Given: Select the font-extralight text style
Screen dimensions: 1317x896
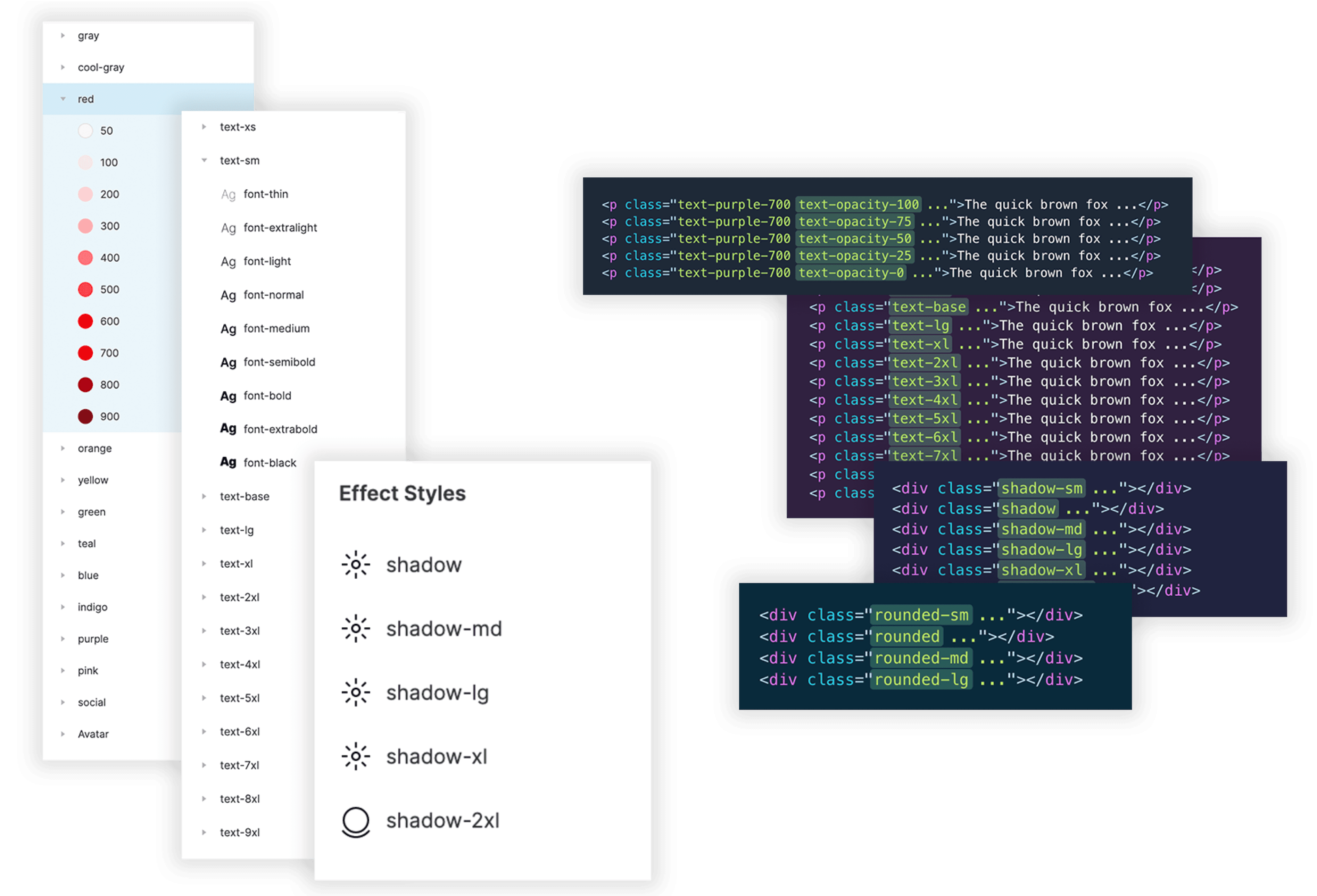Looking at the screenshot, I should tap(280, 228).
